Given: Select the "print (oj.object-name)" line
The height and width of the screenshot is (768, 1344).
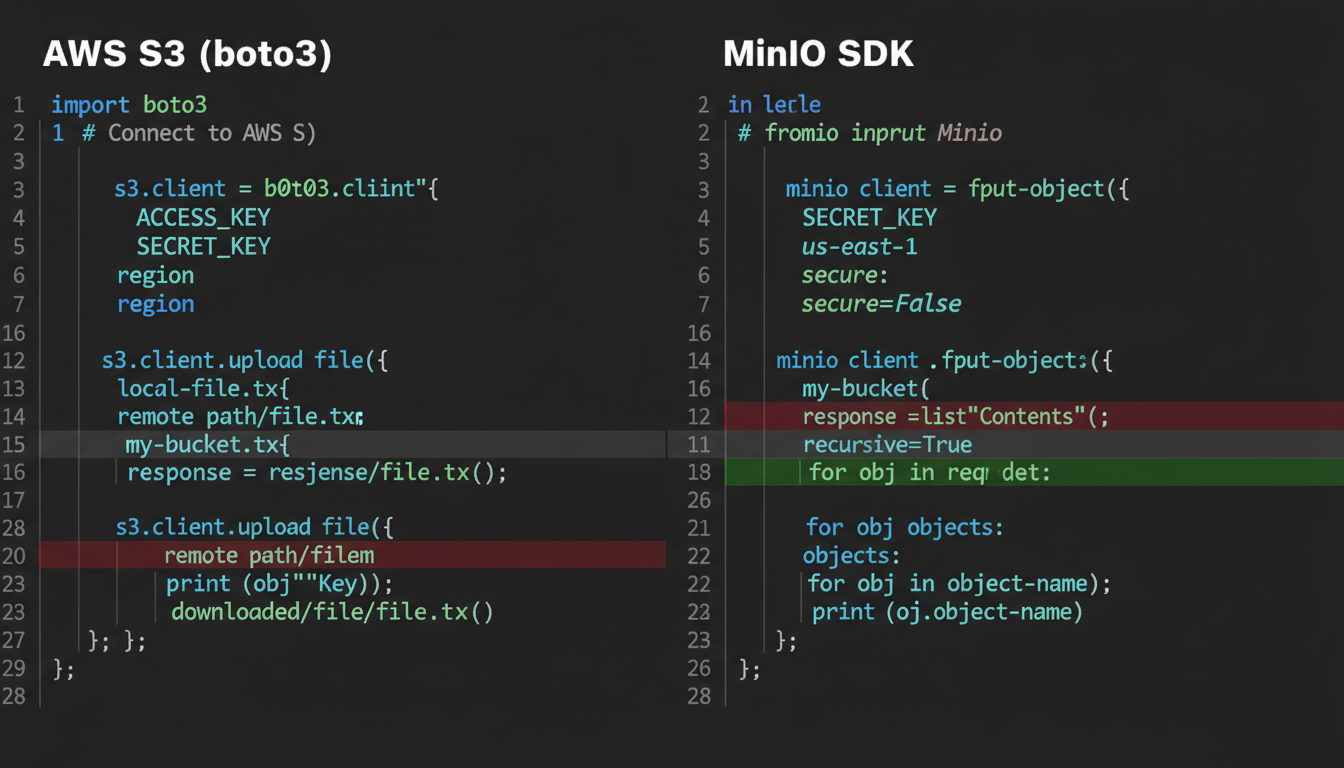Looking at the screenshot, I should click(x=947, y=612).
